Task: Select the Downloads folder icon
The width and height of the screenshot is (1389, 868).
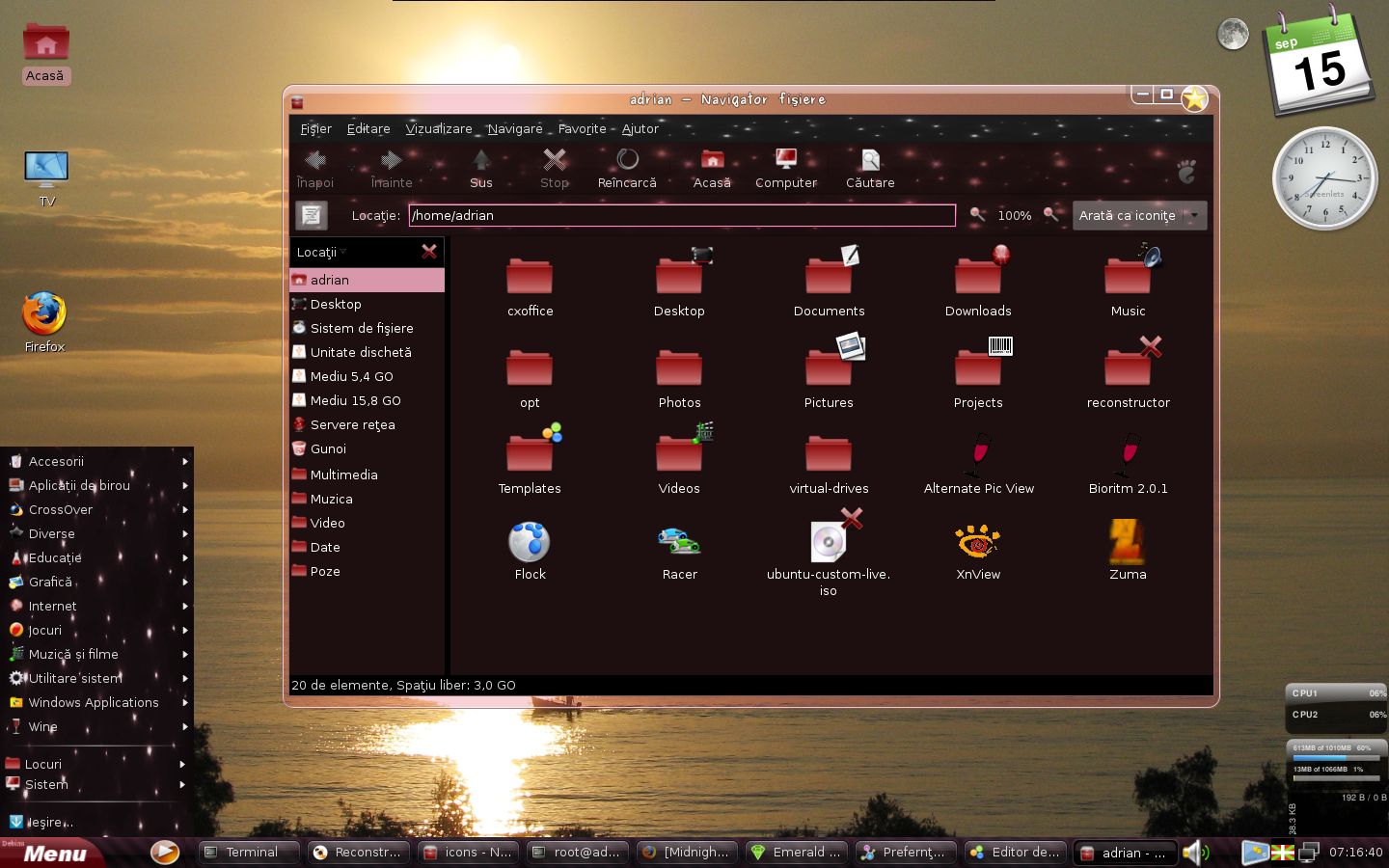Action: click(981, 270)
